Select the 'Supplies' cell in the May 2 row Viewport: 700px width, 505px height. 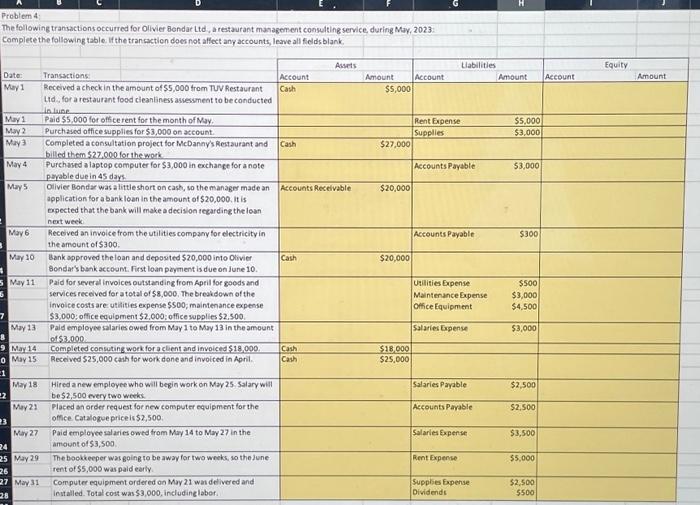click(x=429, y=133)
